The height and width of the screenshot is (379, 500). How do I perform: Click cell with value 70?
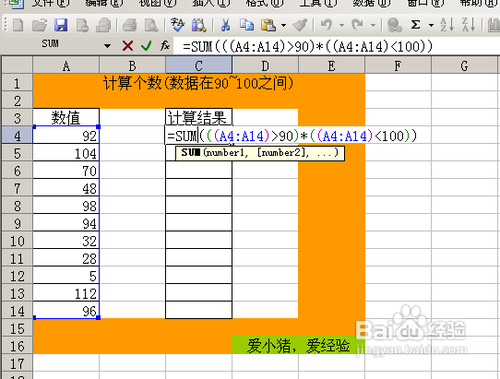[x=66, y=171]
